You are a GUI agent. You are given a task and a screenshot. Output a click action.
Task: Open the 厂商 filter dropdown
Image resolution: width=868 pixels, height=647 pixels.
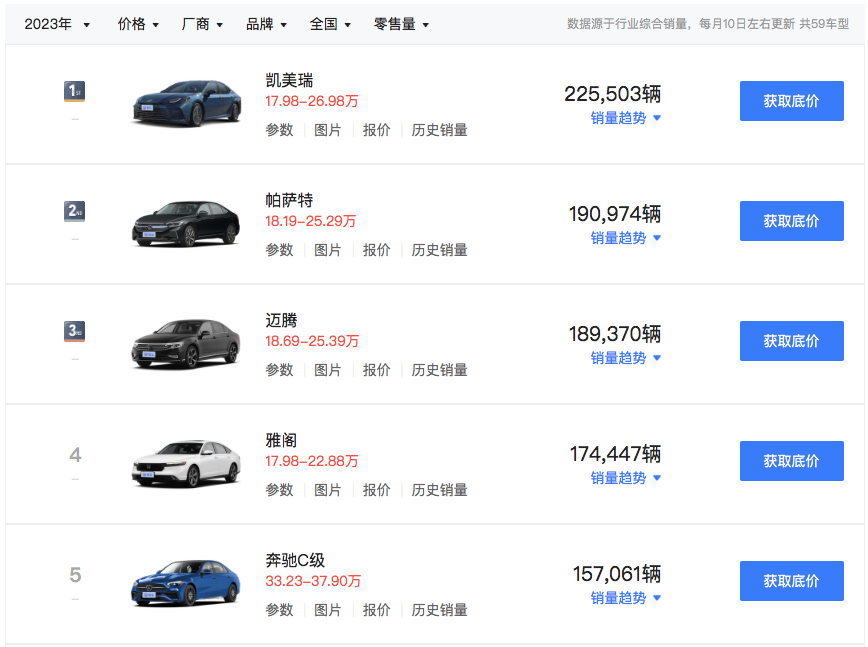click(202, 24)
